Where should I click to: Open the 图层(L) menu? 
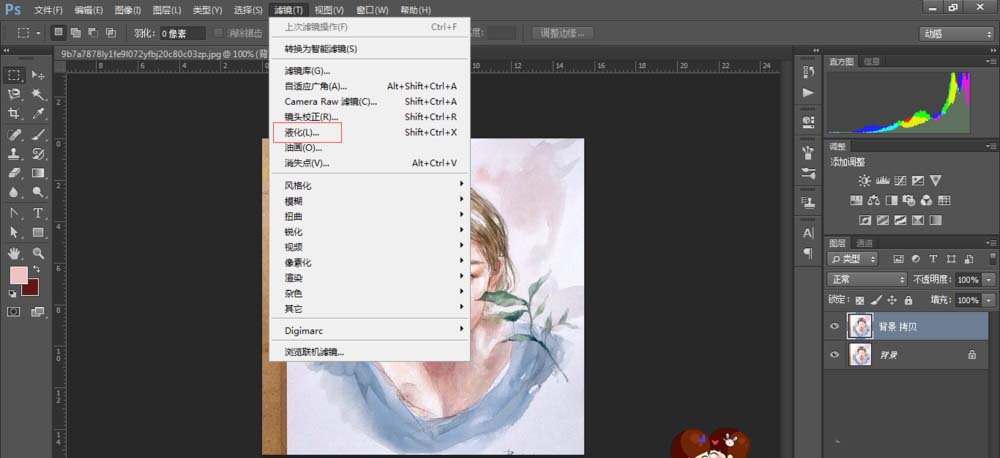coord(167,10)
